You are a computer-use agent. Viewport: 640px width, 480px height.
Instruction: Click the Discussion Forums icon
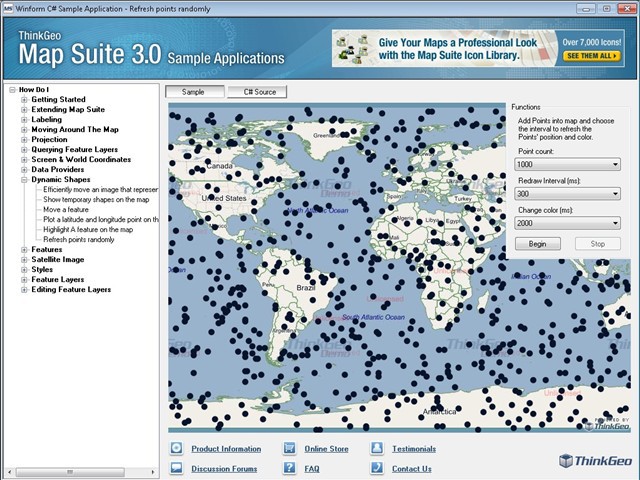point(176,468)
